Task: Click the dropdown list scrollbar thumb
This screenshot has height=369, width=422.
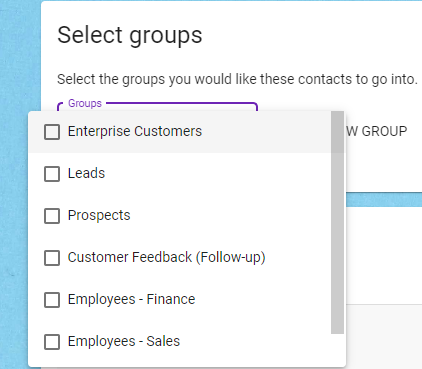Action: (337, 222)
